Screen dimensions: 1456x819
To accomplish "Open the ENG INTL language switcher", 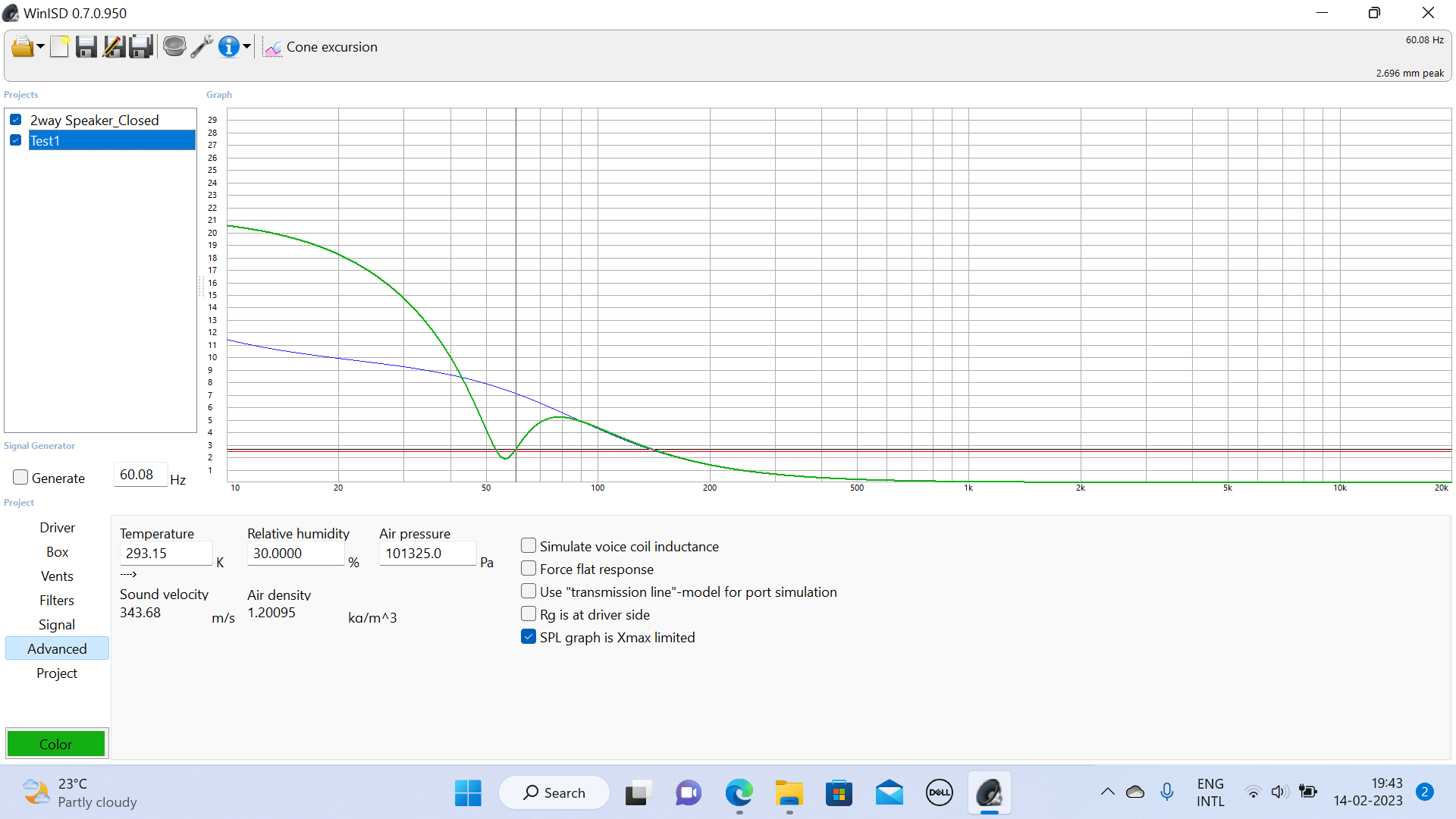I will pos(1210,792).
